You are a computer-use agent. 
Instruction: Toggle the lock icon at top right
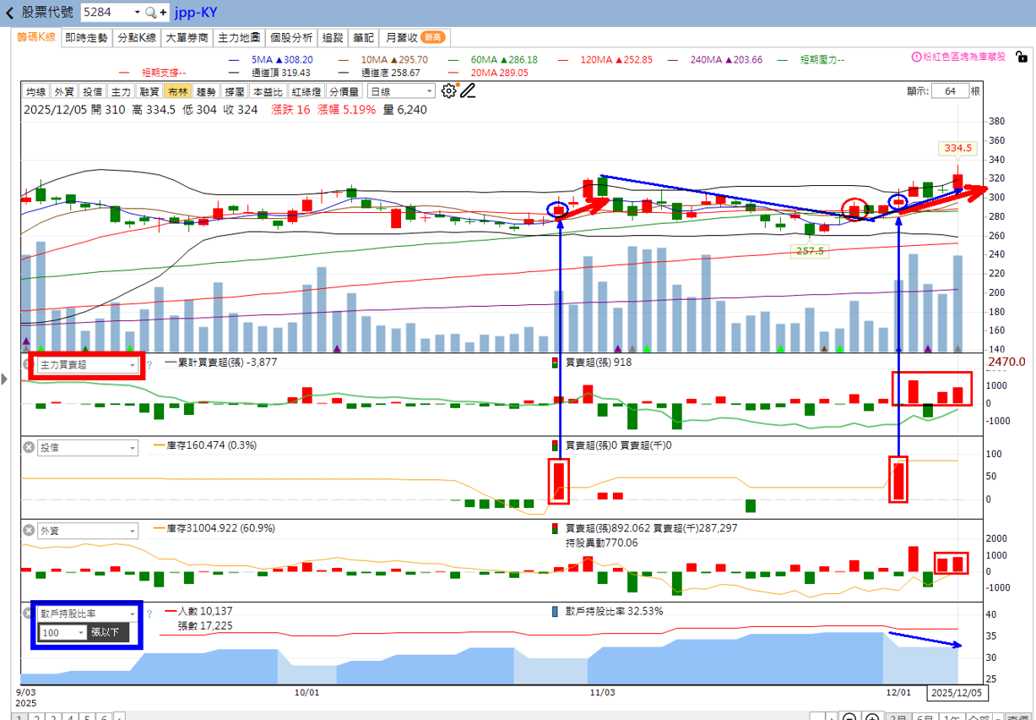coord(1021,57)
